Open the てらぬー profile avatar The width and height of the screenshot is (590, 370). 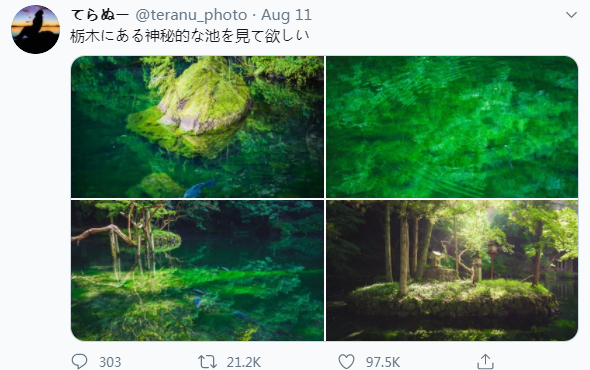(x=36, y=29)
